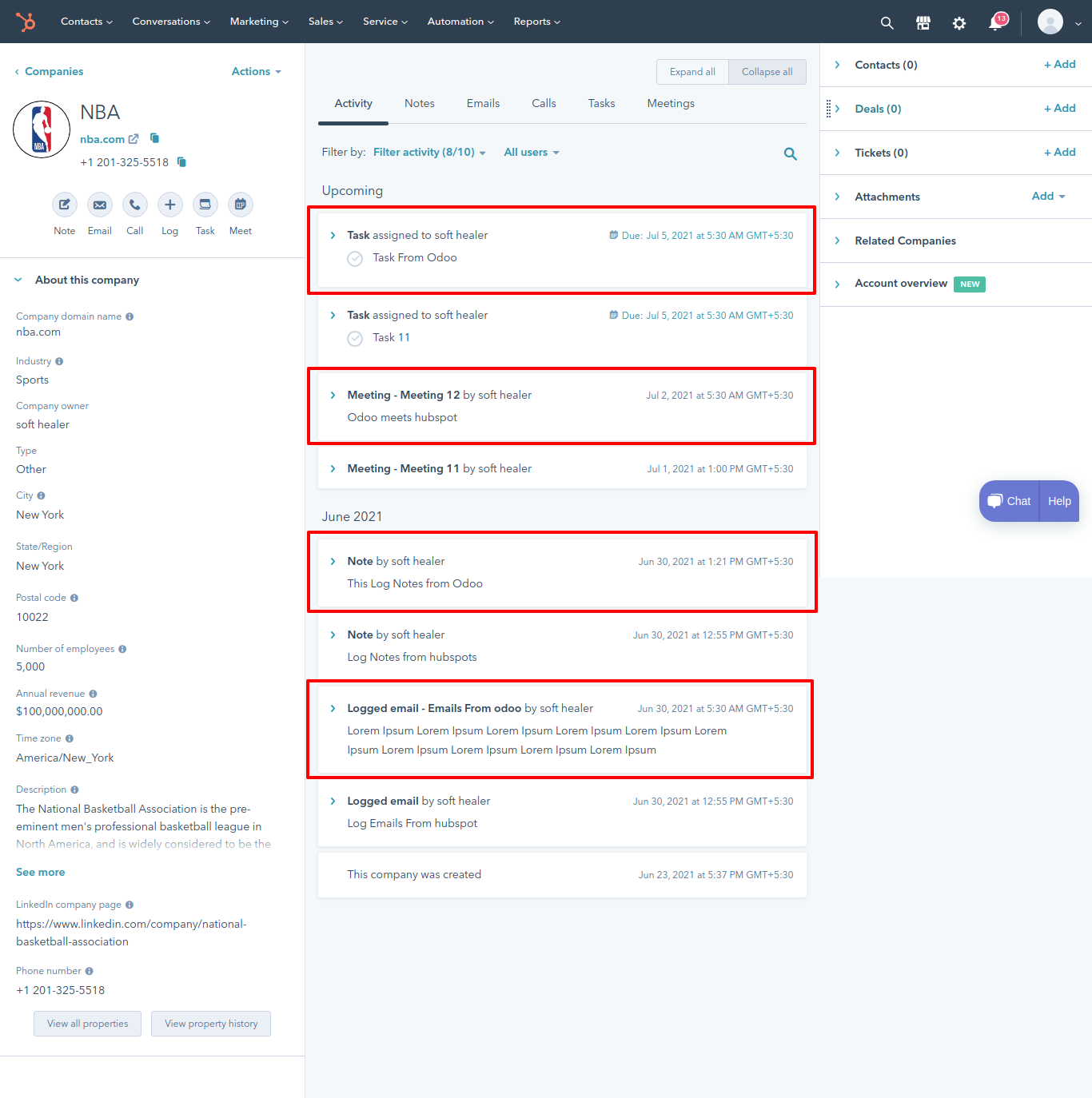1092x1098 pixels.
Task: Click the HubSpot sprocket logo
Action: coord(26,22)
